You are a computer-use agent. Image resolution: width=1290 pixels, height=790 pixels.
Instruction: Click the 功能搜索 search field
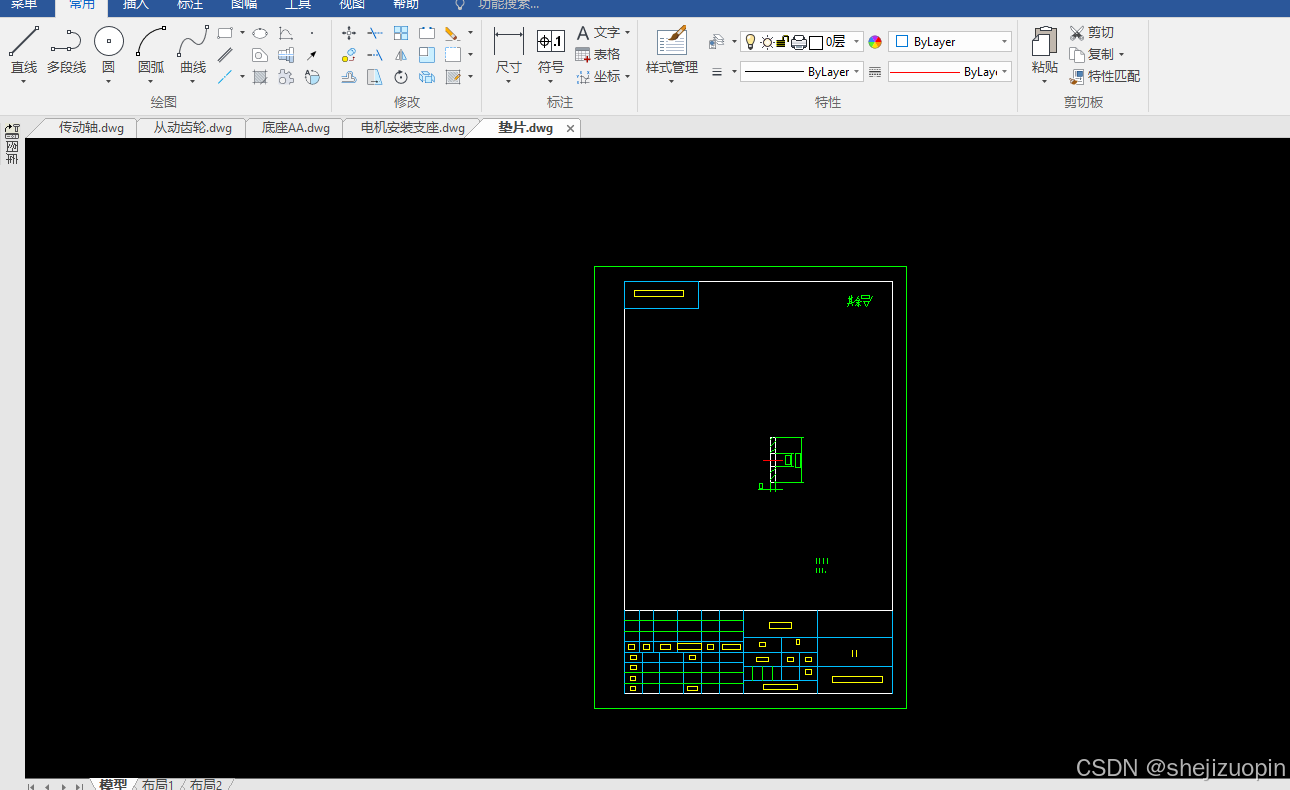[x=509, y=5]
